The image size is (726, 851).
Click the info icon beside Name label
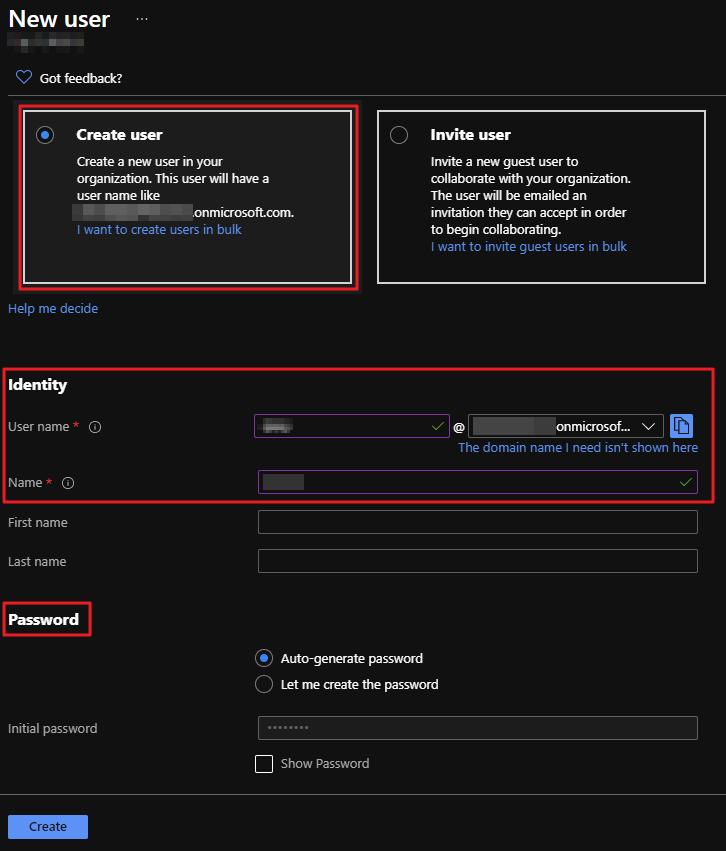point(68,483)
